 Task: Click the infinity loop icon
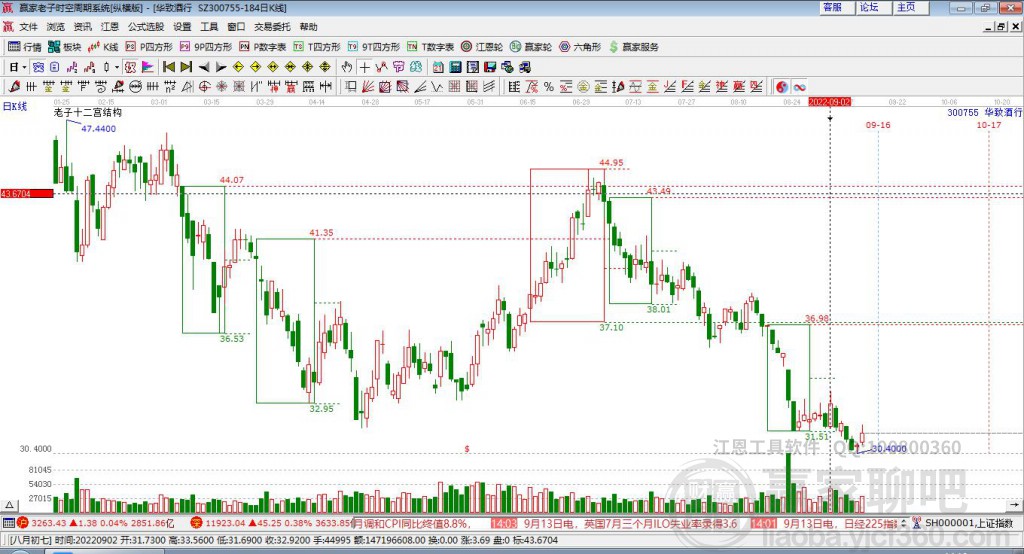(799, 86)
